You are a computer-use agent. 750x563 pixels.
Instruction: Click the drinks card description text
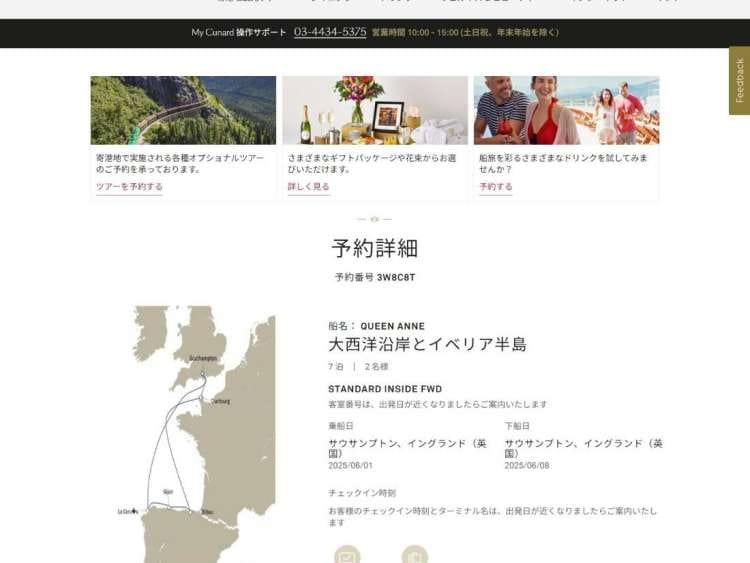[x=563, y=163]
